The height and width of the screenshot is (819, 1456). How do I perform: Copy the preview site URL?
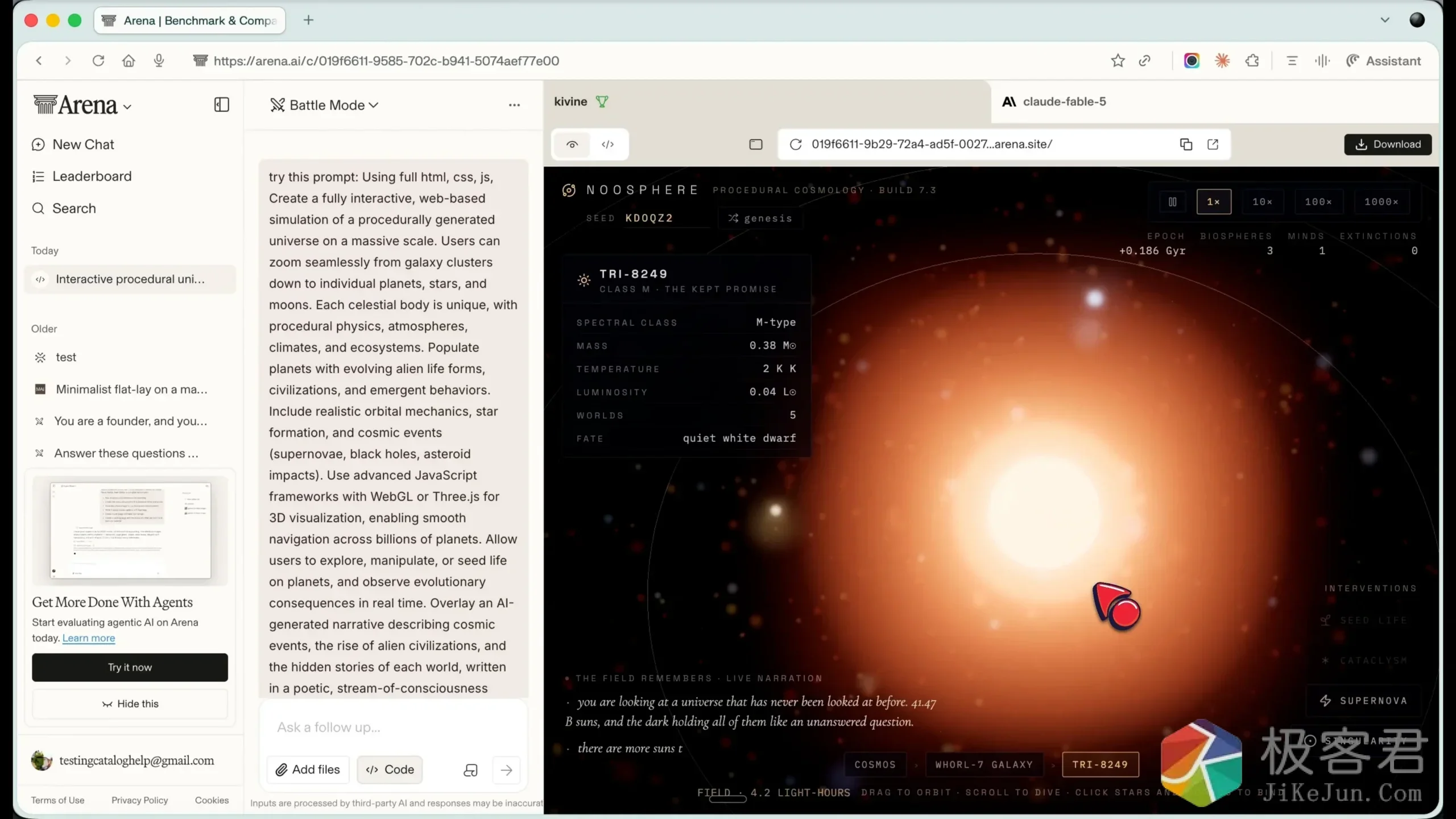[1186, 144]
